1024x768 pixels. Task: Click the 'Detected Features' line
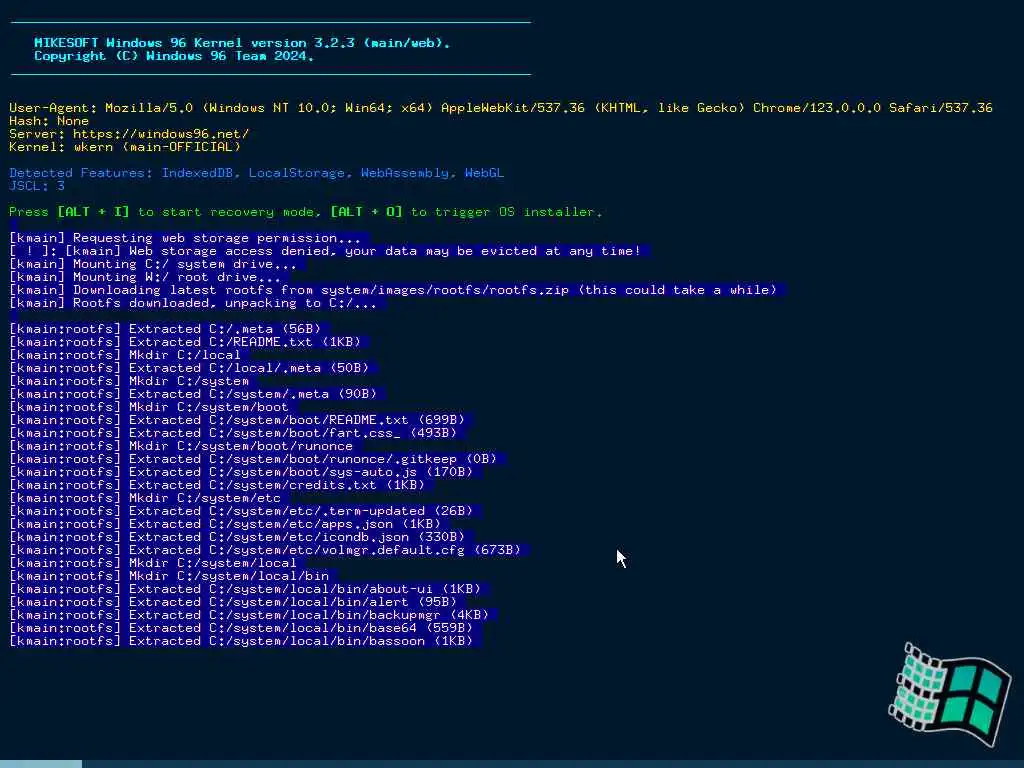click(257, 173)
